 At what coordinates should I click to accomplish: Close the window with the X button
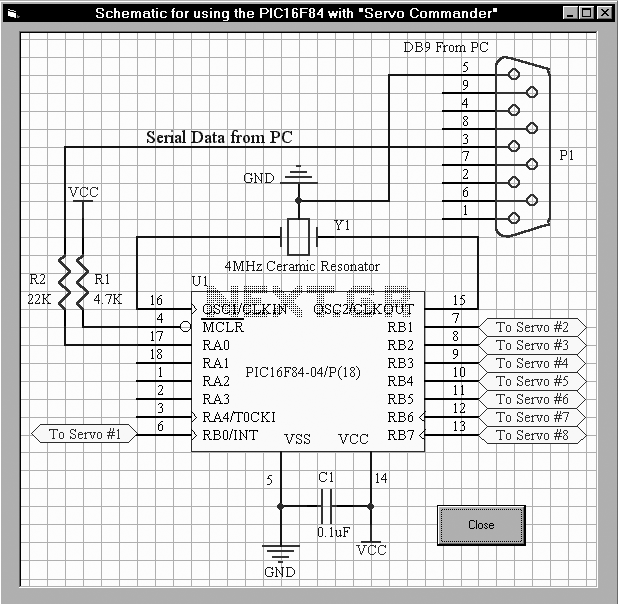[x=605, y=13]
